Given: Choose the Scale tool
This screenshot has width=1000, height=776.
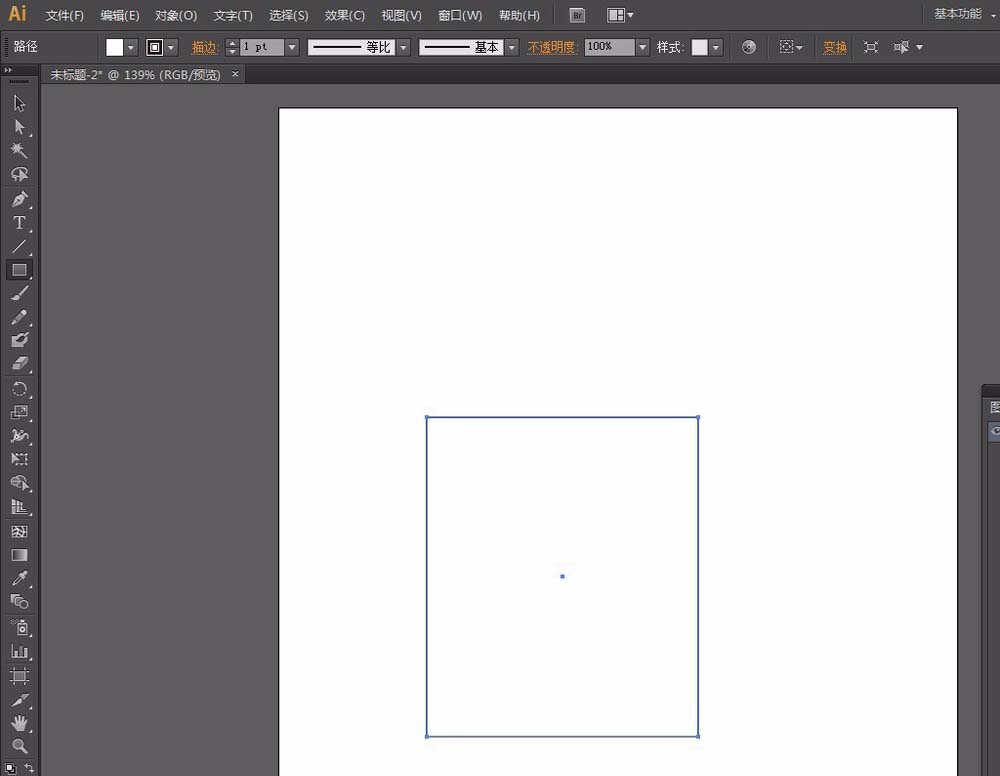Looking at the screenshot, I should (19, 413).
